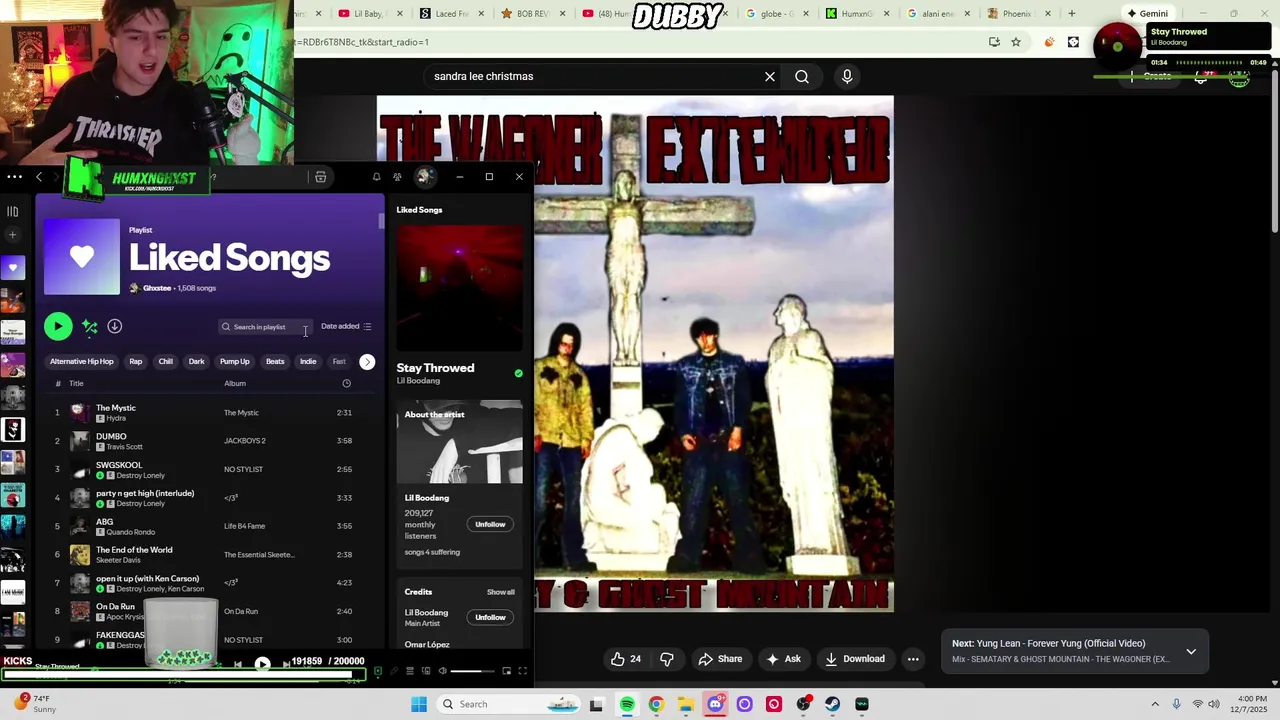Select the song ABG by Quando Rondo
The width and height of the screenshot is (1280, 720).
pyautogui.click(x=210, y=526)
